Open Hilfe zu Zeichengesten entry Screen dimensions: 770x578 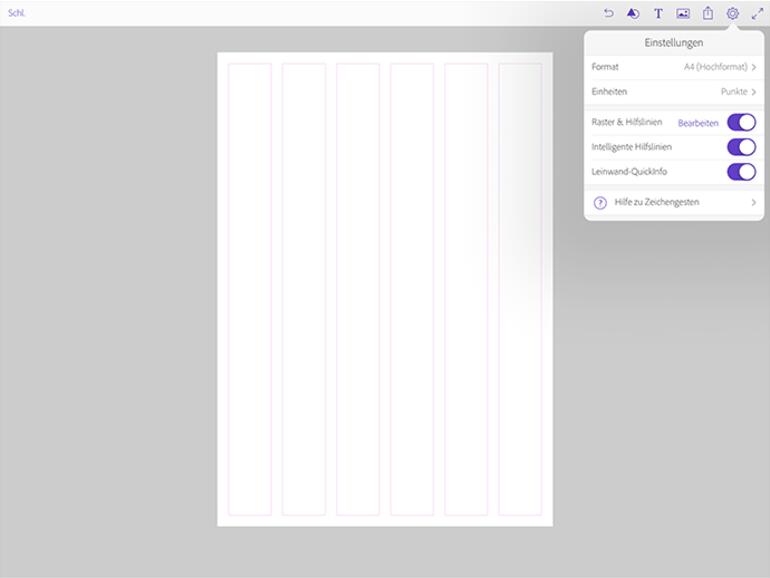(674, 202)
